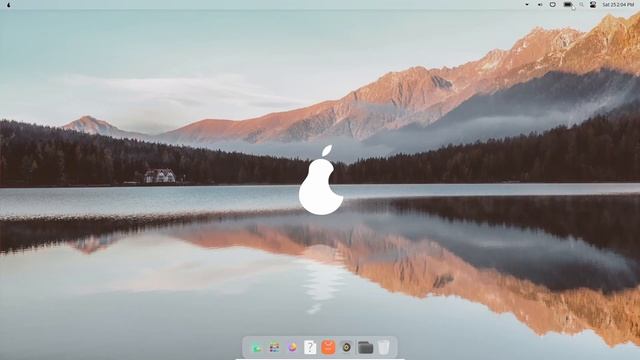This screenshot has width=640, height=360.
Task: Open the orange app store icon in dock
Action: pyautogui.click(x=328, y=347)
